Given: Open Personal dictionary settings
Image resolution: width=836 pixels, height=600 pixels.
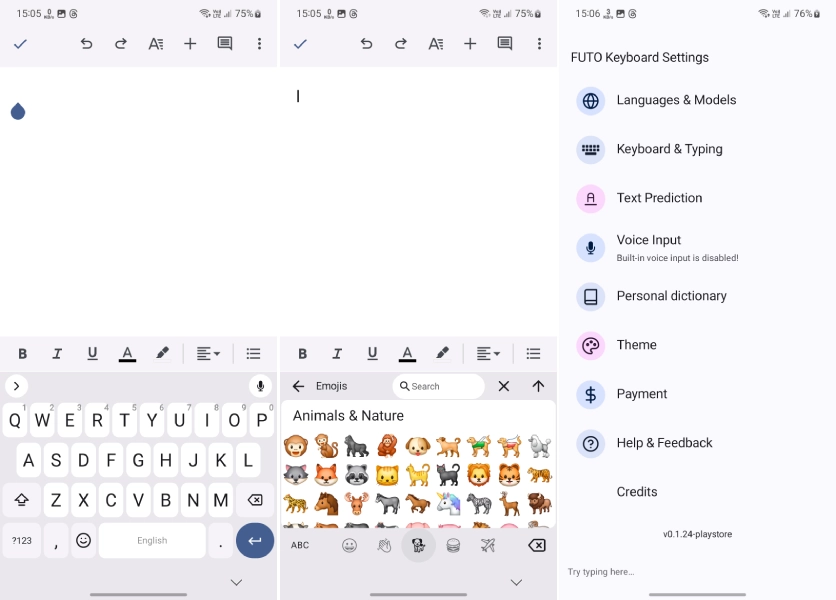Looking at the screenshot, I should pos(697,297).
